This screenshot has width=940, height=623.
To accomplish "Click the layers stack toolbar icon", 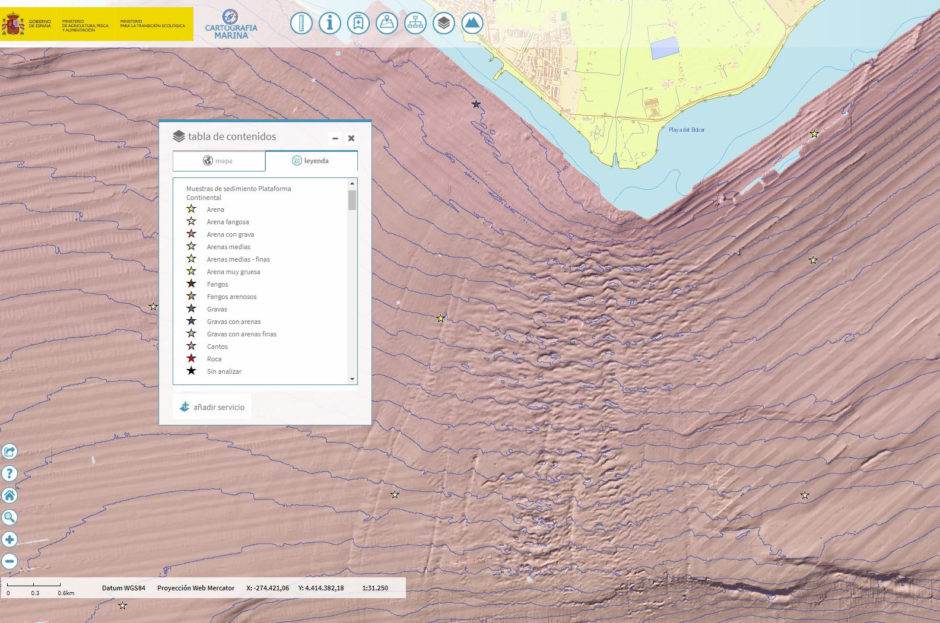I will (x=444, y=23).
